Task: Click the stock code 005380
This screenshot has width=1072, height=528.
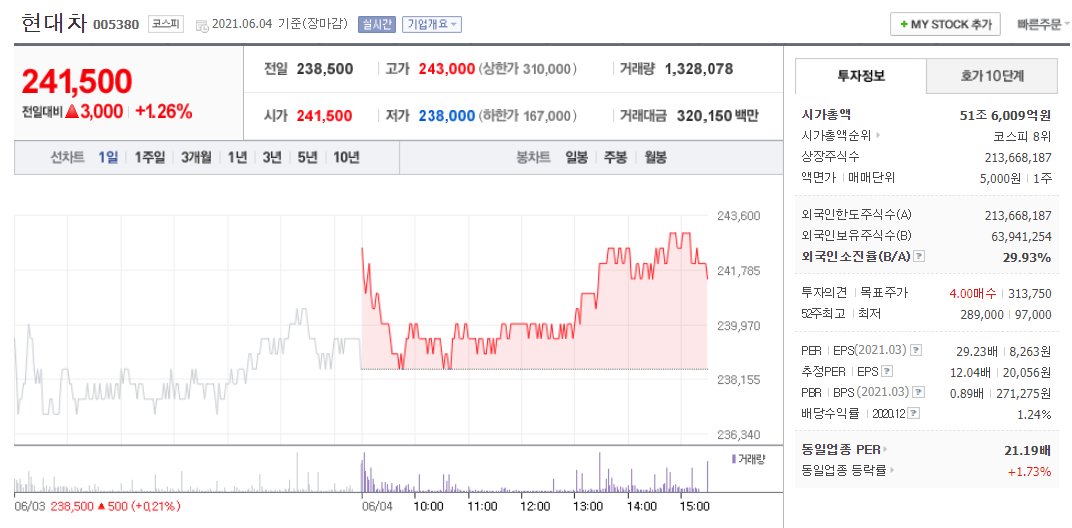Action: pos(116,25)
